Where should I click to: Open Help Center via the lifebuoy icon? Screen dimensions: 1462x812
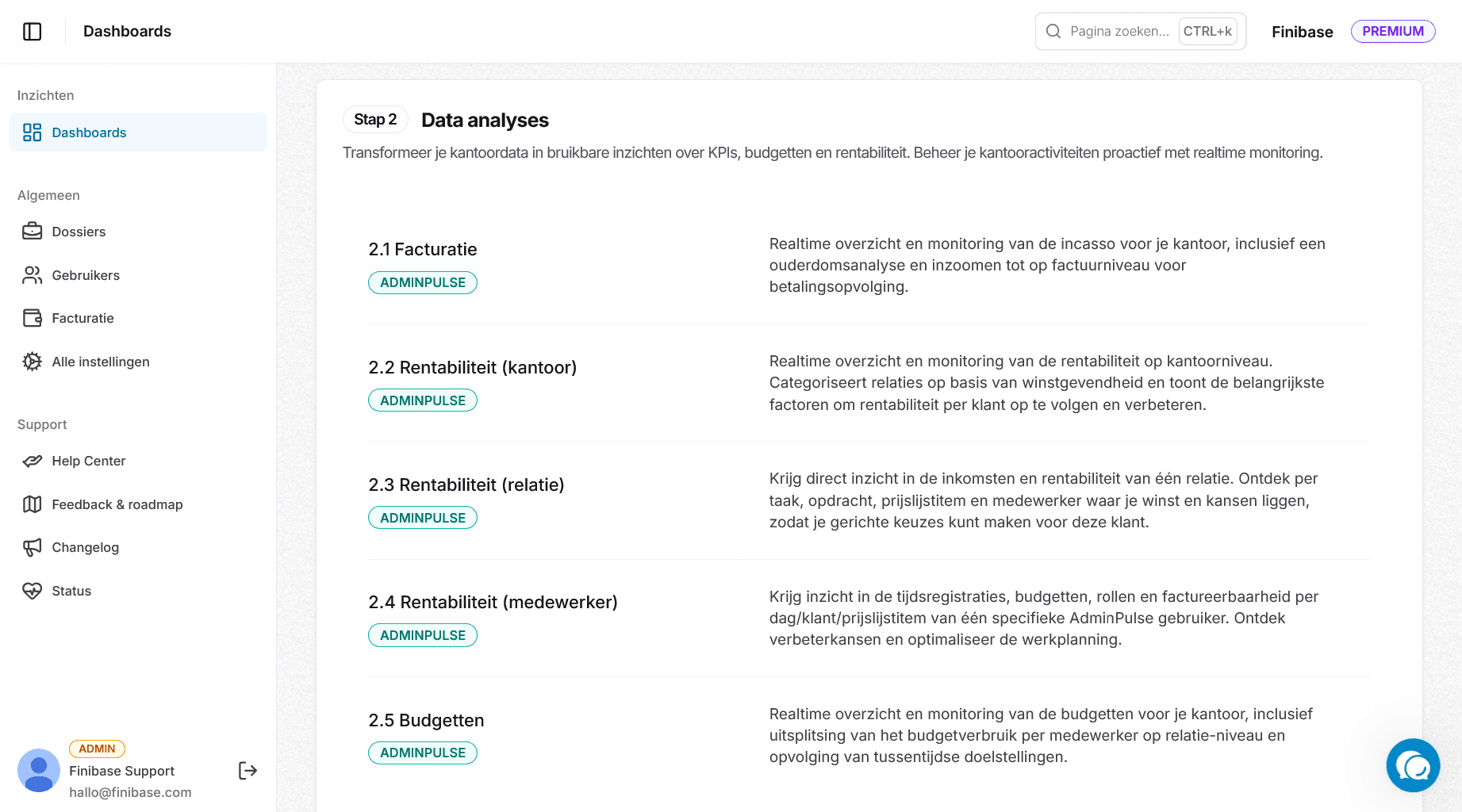(x=32, y=461)
